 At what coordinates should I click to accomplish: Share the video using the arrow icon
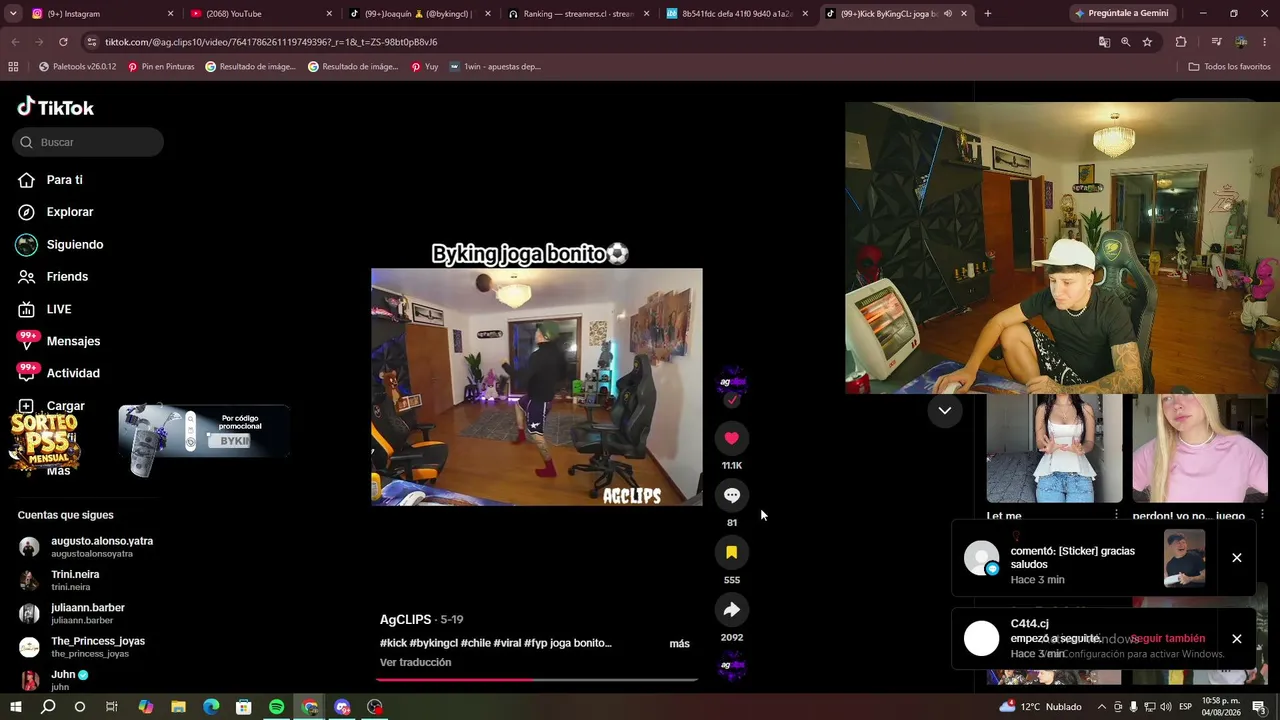[x=732, y=609]
